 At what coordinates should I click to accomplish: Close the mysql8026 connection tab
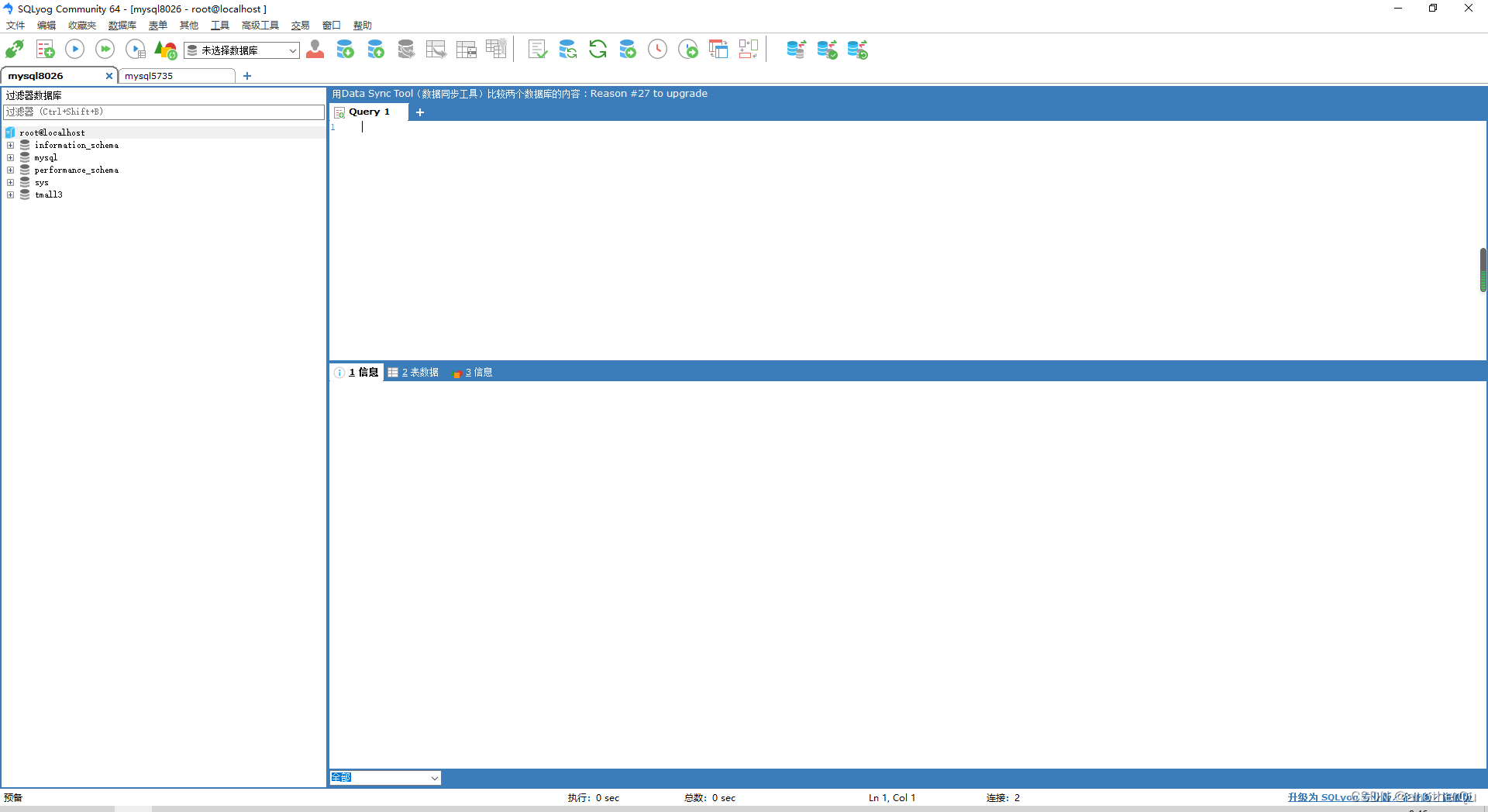tap(109, 76)
